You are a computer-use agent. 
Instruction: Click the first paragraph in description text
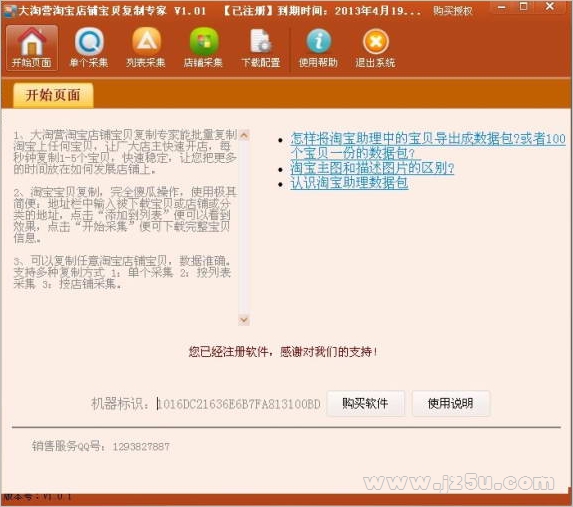tap(125, 151)
